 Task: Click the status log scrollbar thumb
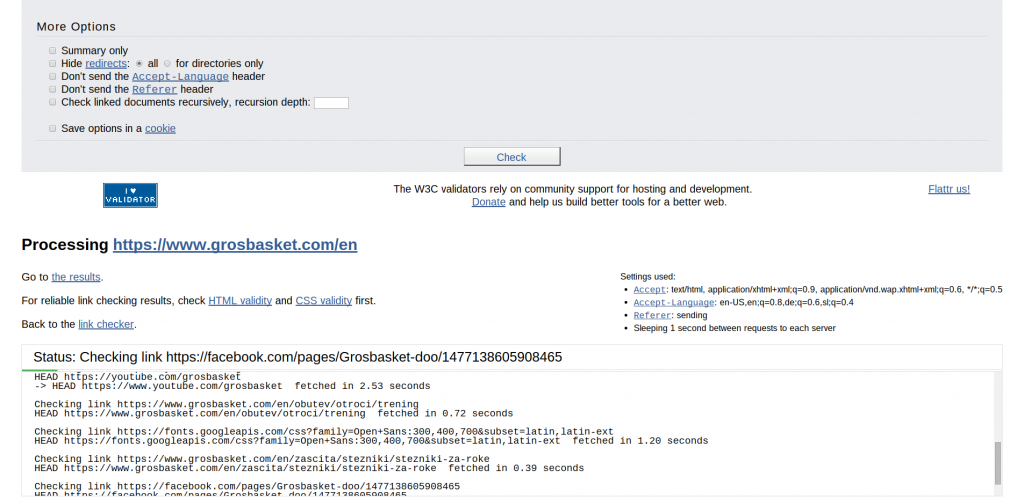coord(997,463)
